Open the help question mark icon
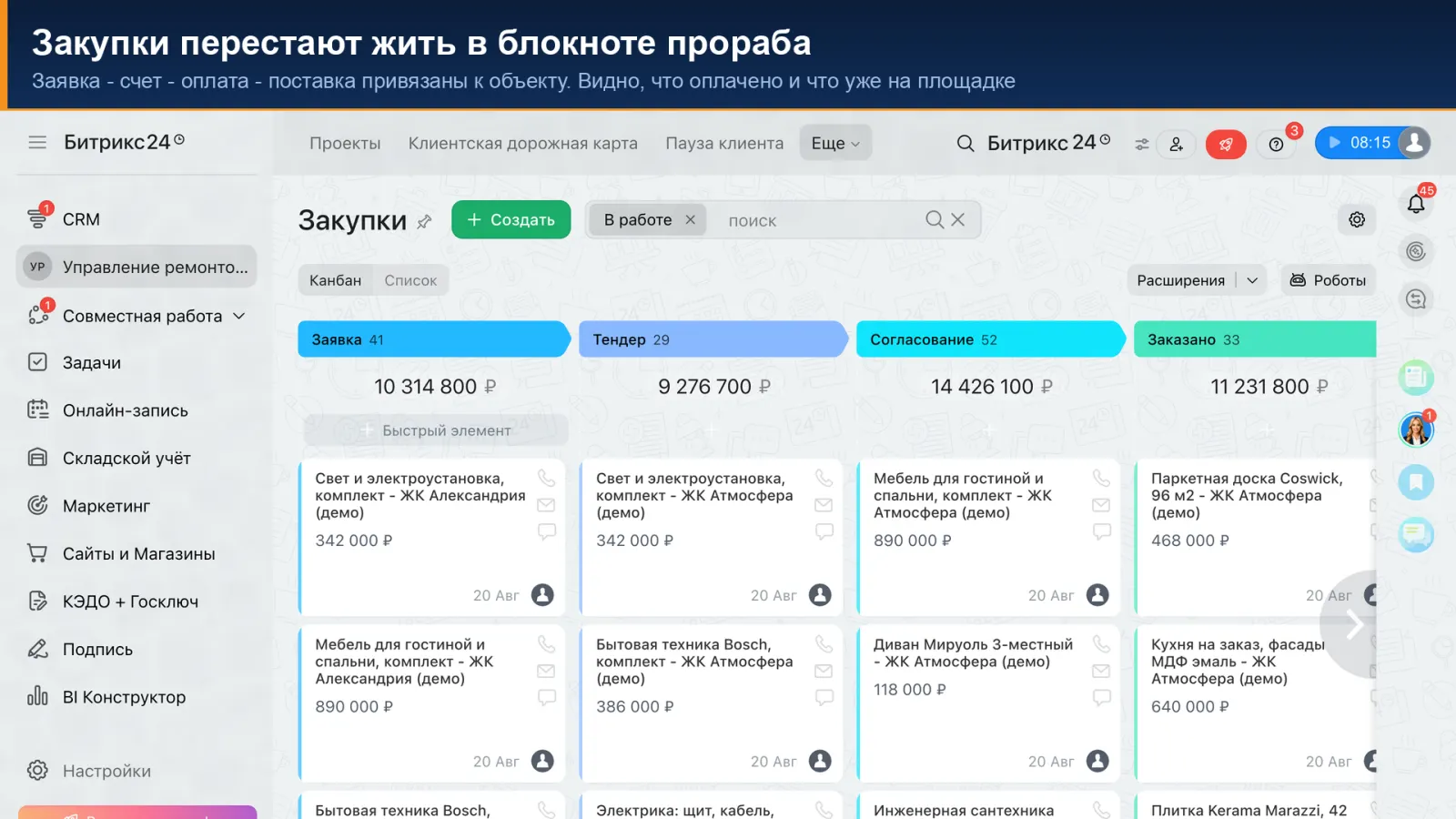The image size is (1456, 819). pos(1276,144)
